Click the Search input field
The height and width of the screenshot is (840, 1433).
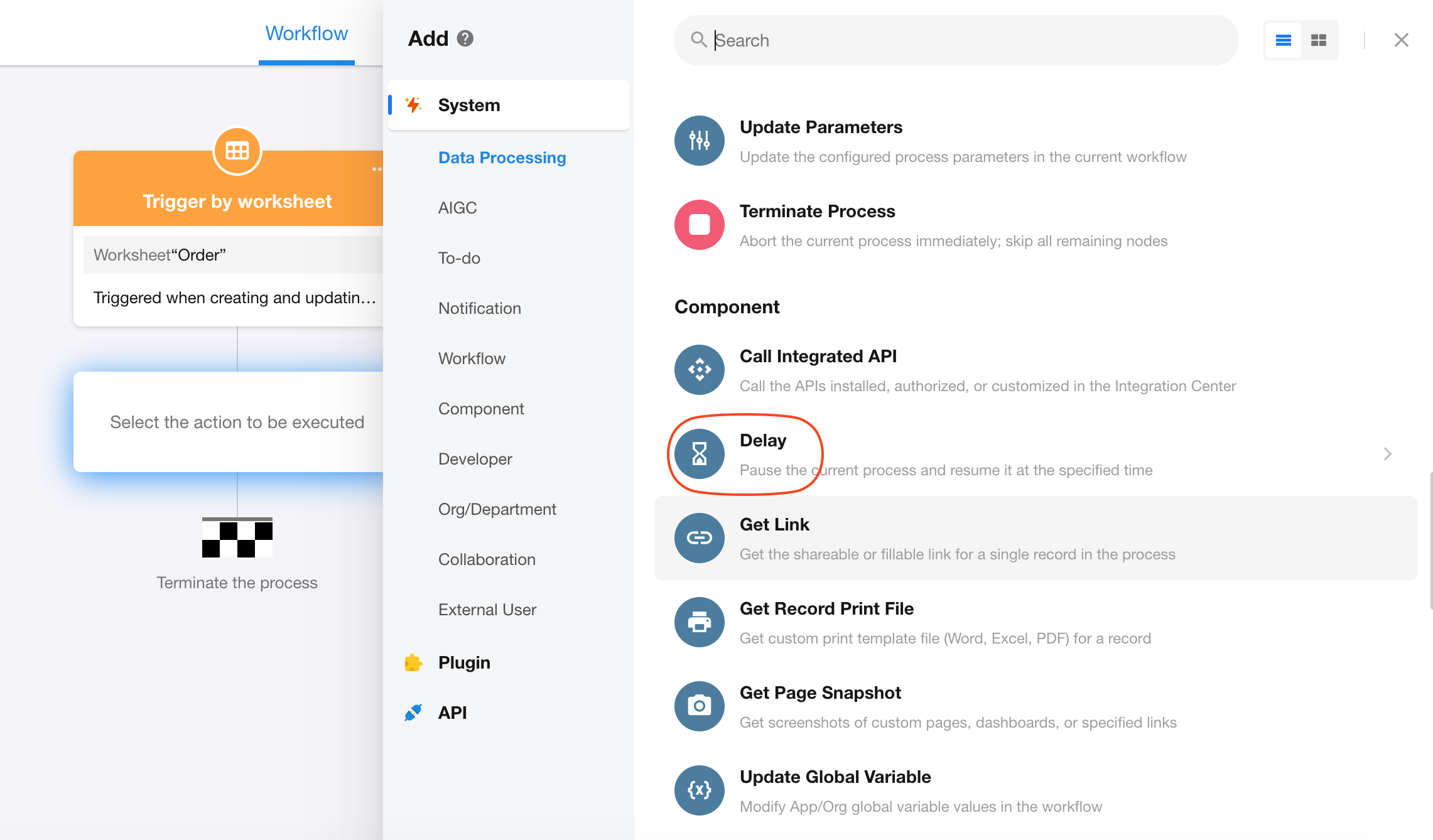[967, 40]
